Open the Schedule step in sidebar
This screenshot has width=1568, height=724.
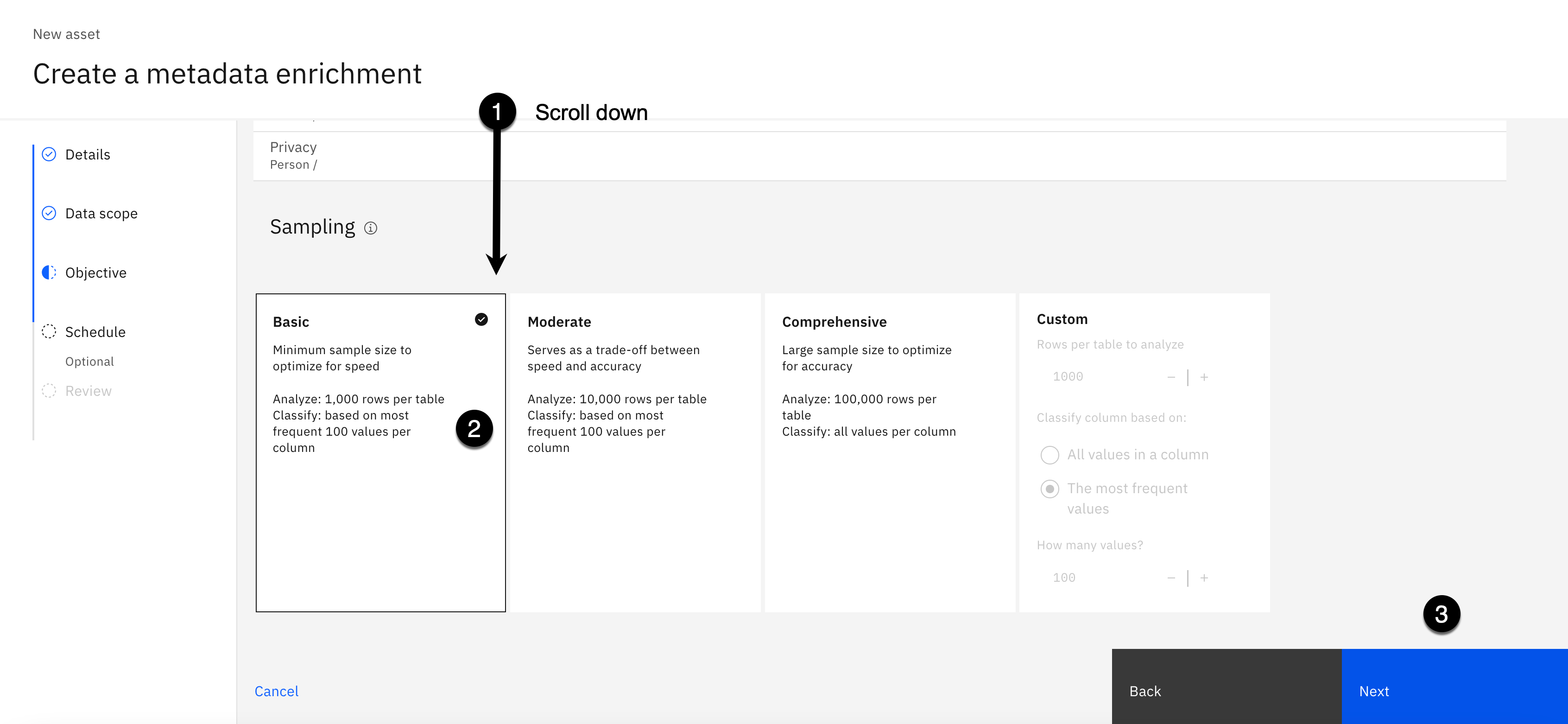tap(95, 332)
